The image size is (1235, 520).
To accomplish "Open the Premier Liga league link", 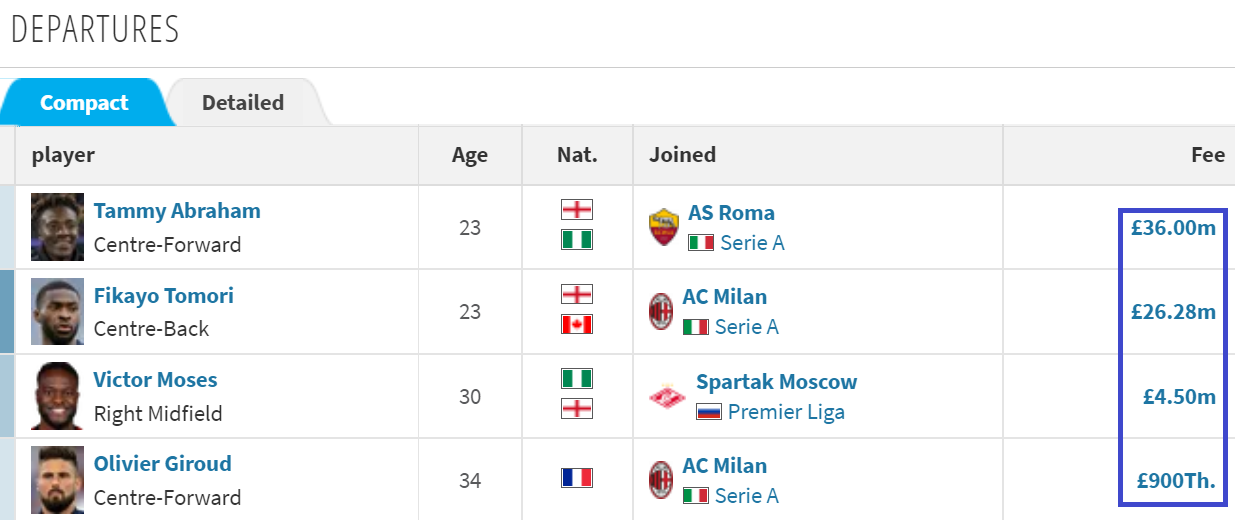I will coord(786,412).
